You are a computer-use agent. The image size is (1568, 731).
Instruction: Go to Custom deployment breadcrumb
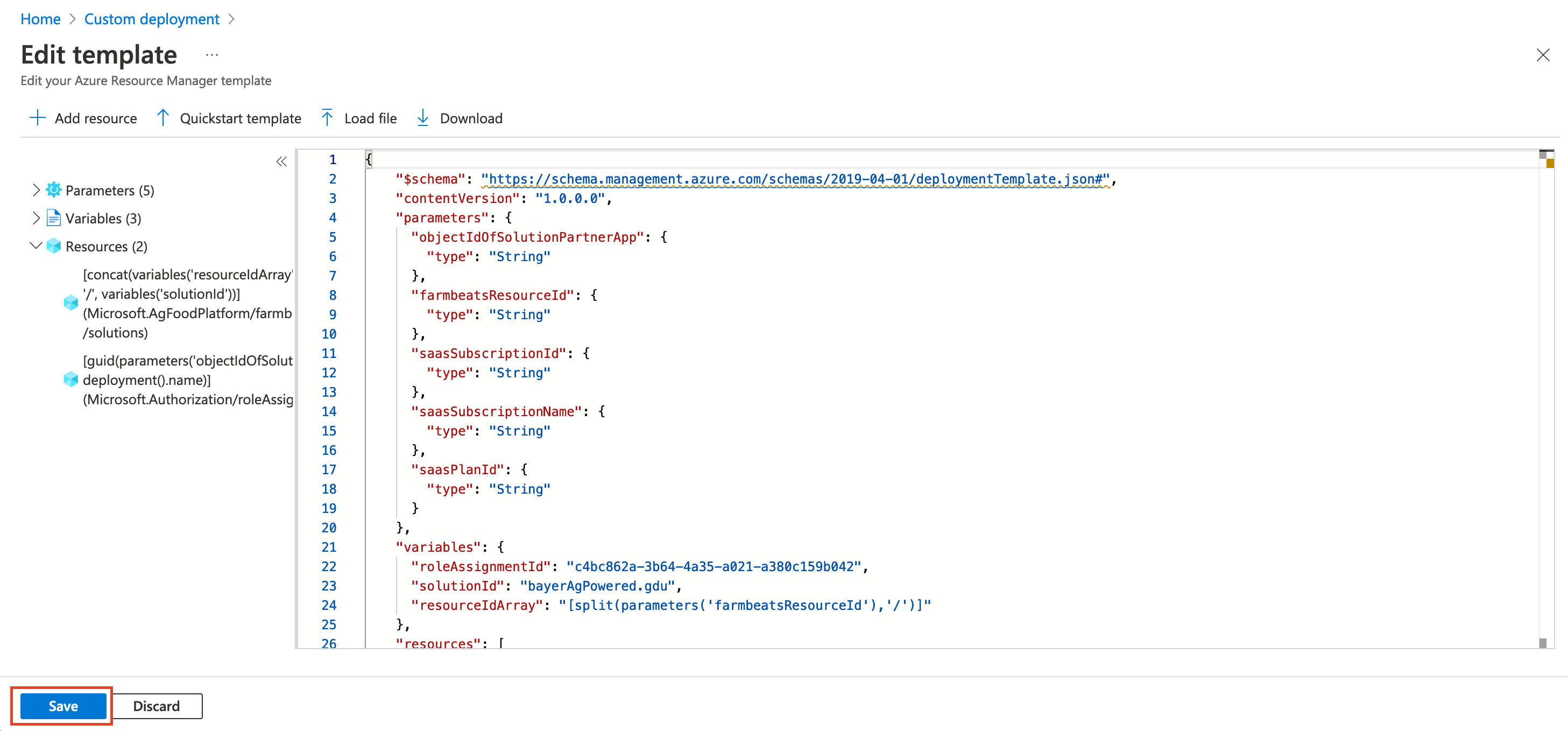pos(152,19)
